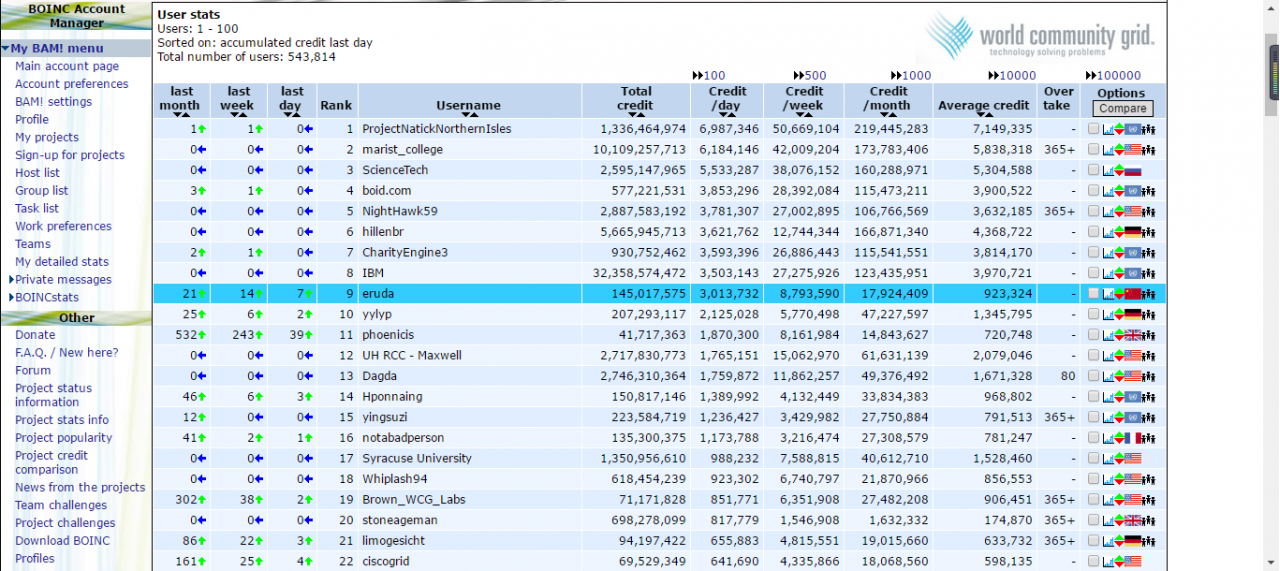Open username Brown_WCG_Labs

coord(414,500)
